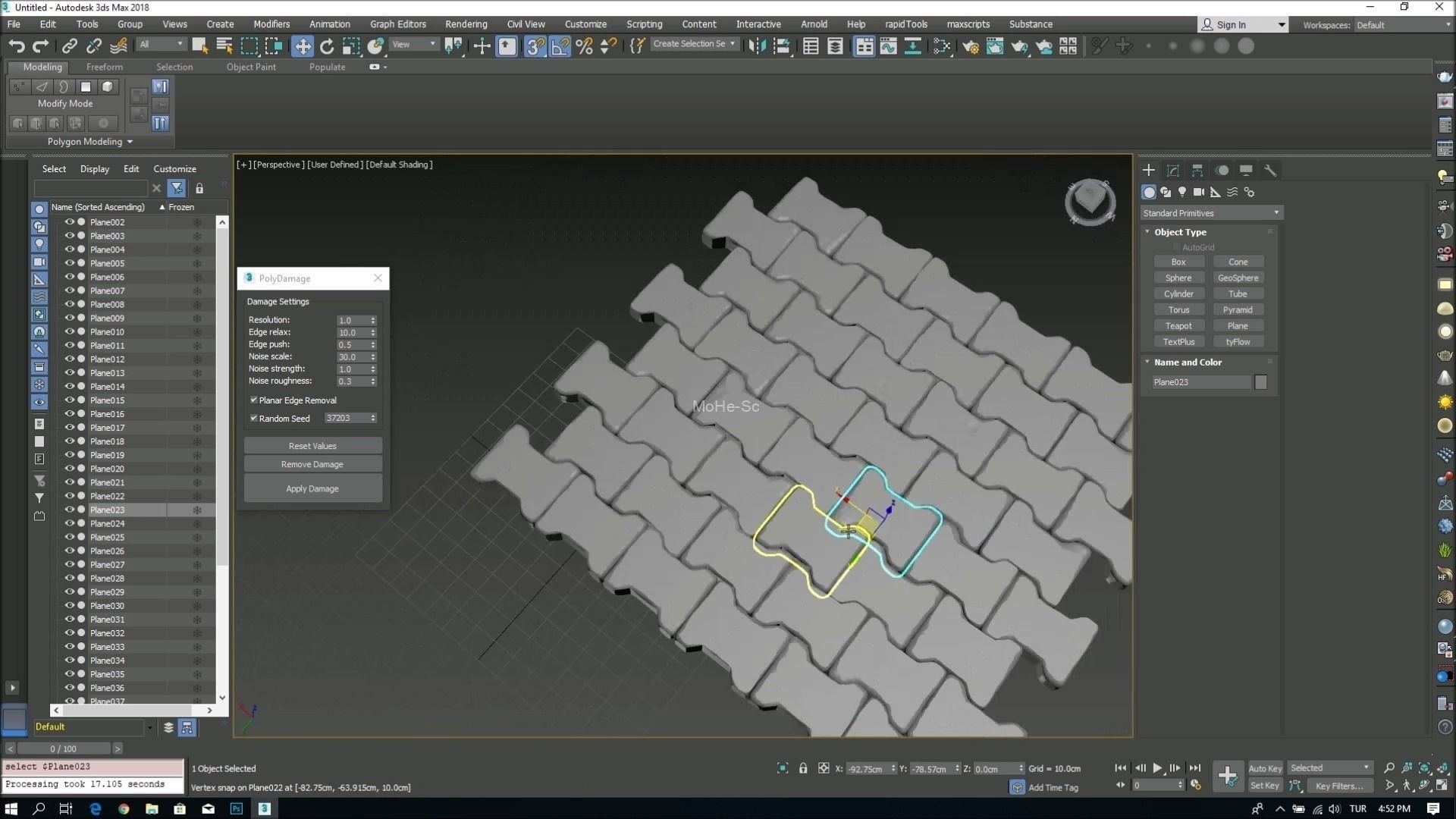
Task: Click the Select and Rotate tool
Action: pyautogui.click(x=327, y=46)
